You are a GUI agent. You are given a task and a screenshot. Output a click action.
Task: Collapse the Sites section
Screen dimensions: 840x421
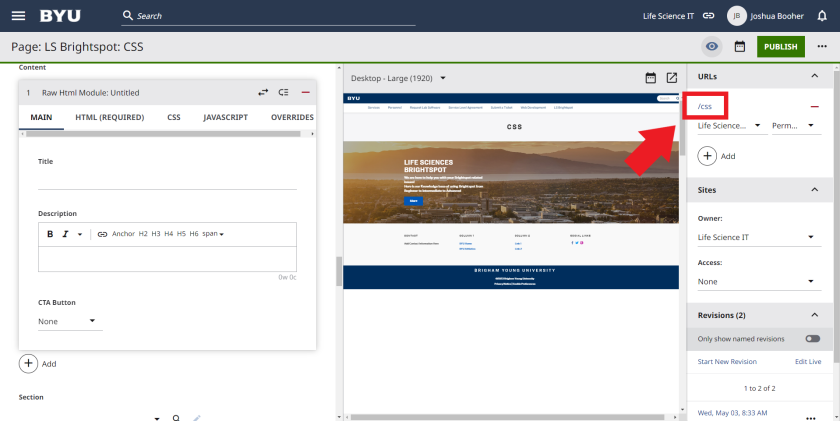[814, 190]
